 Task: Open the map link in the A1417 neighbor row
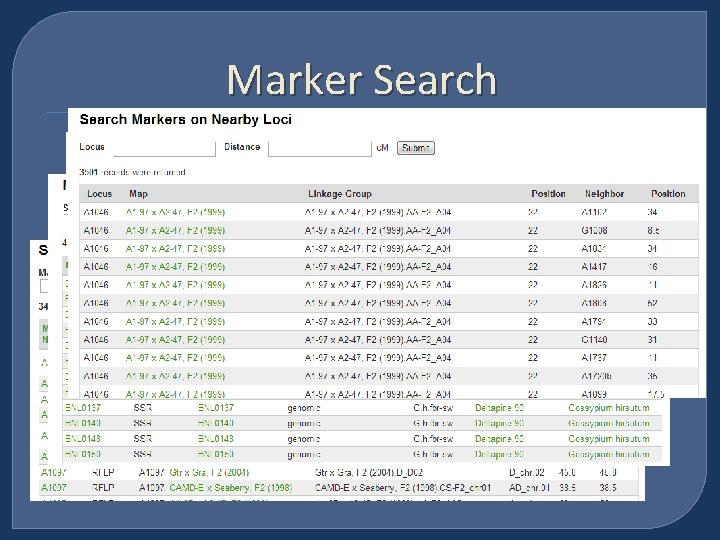pyautogui.click(x=175, y=267)
